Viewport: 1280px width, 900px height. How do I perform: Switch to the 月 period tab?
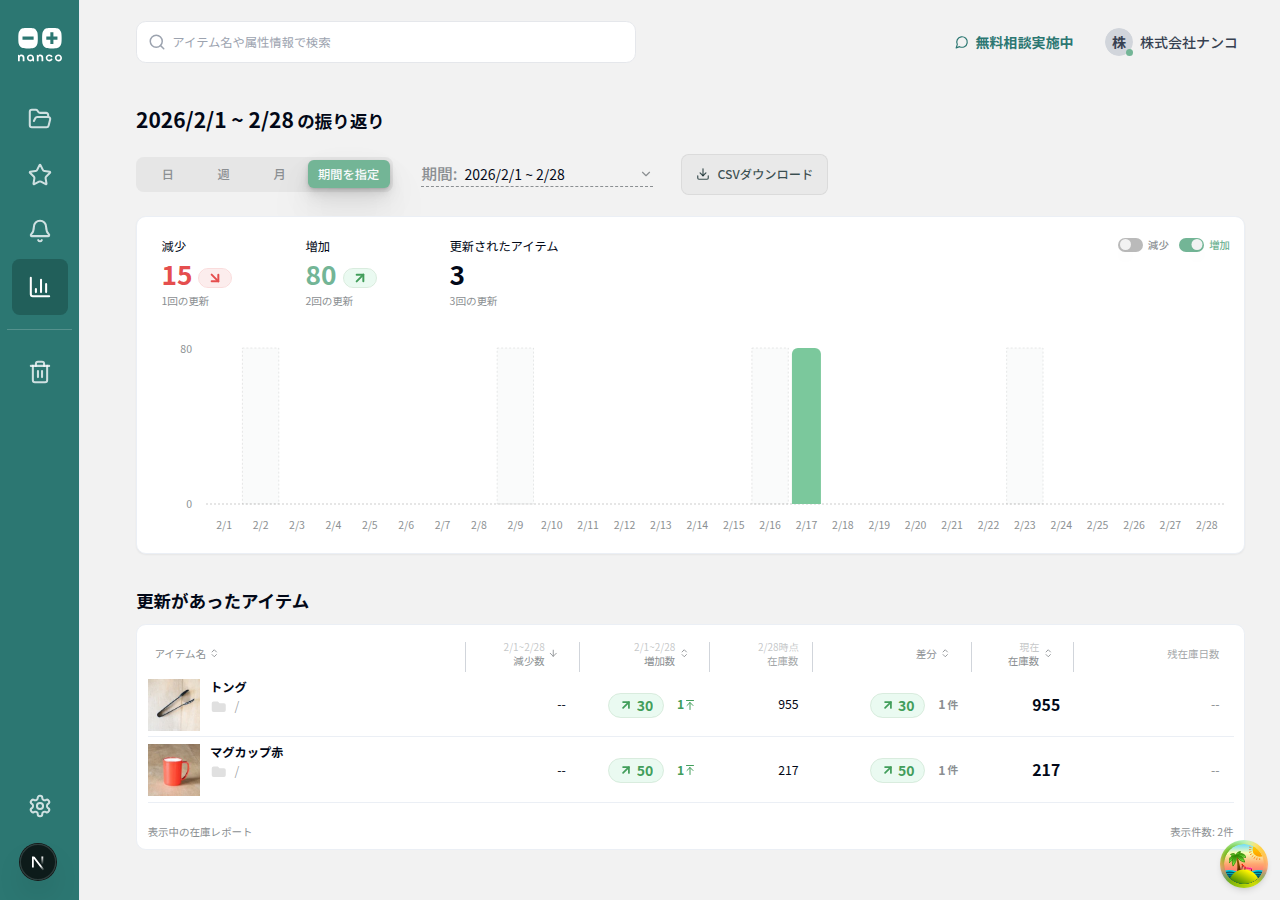pyautogui.click(x=280, y=175)
